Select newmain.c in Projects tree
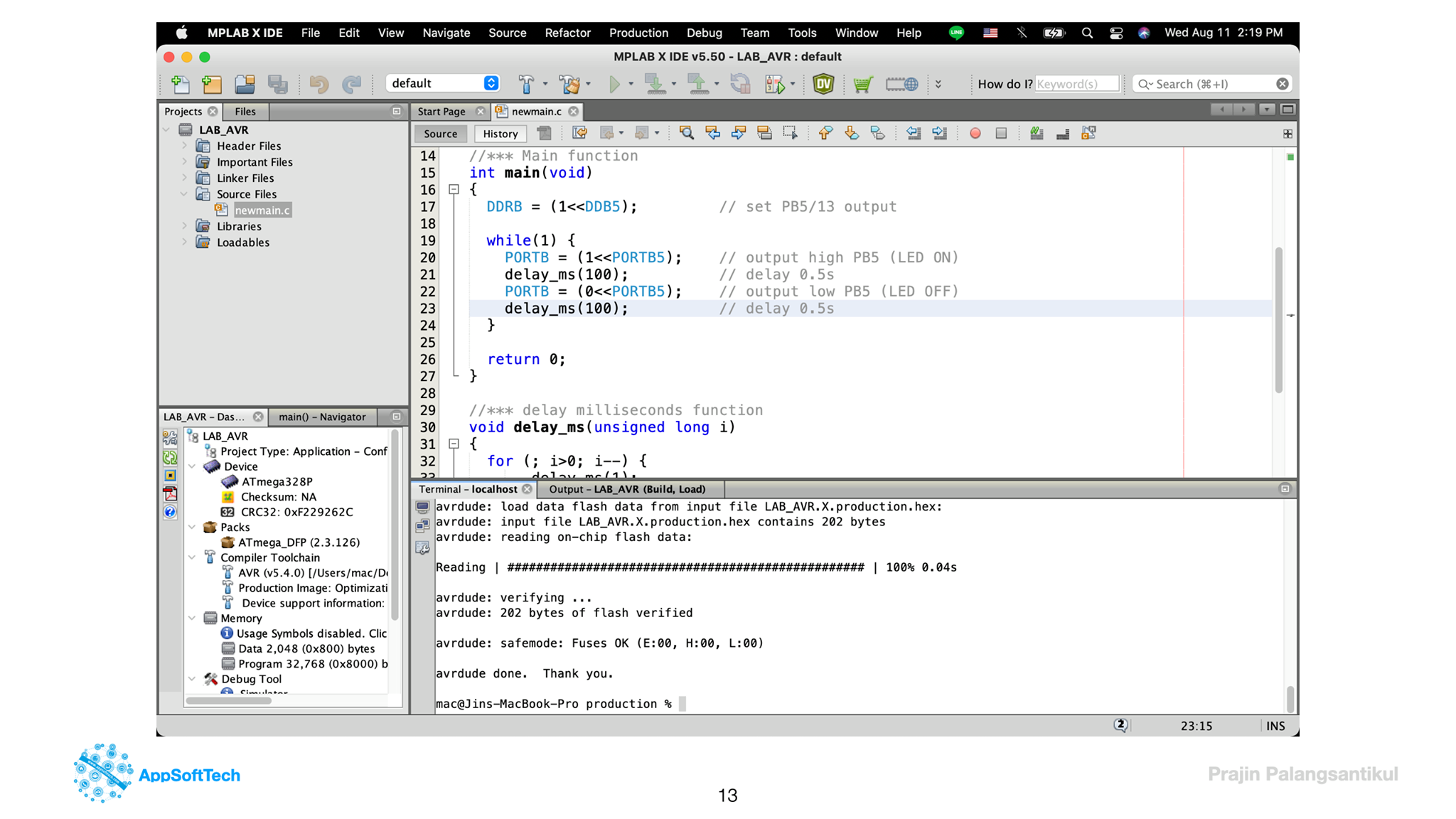 coord(262,210)
